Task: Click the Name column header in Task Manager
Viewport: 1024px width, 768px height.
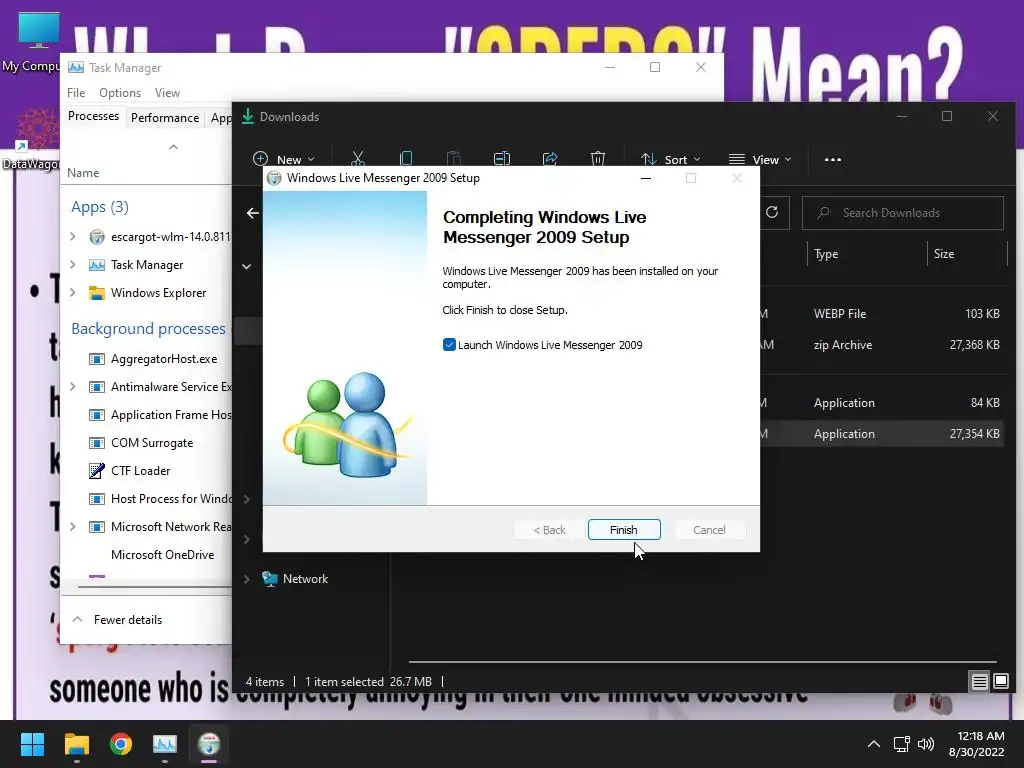Action: point(83,173)
